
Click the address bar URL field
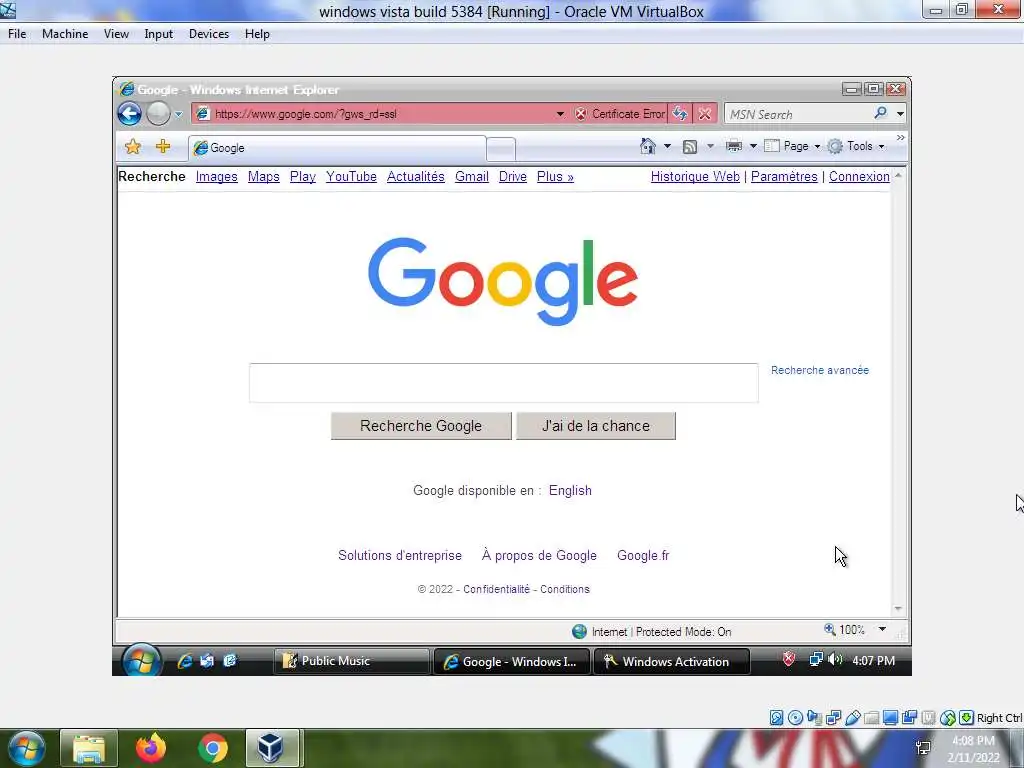click(382, 114)
